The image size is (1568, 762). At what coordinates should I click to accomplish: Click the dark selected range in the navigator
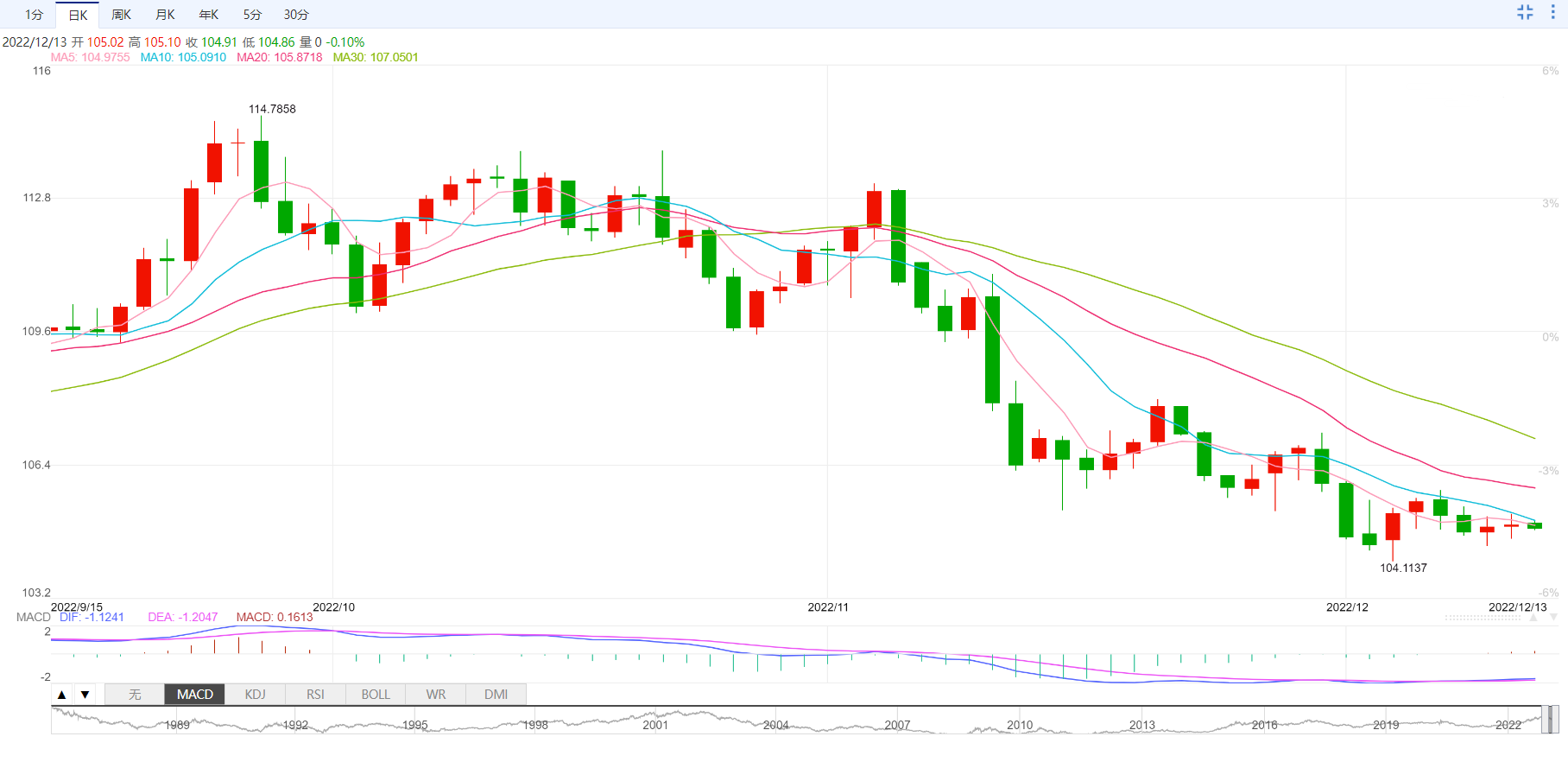(1549, 720)
